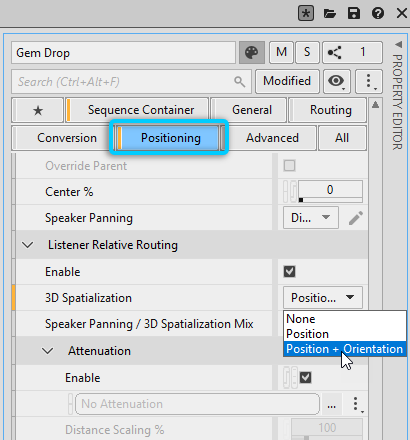
Task: Mute object with M button
Action: 281,52
